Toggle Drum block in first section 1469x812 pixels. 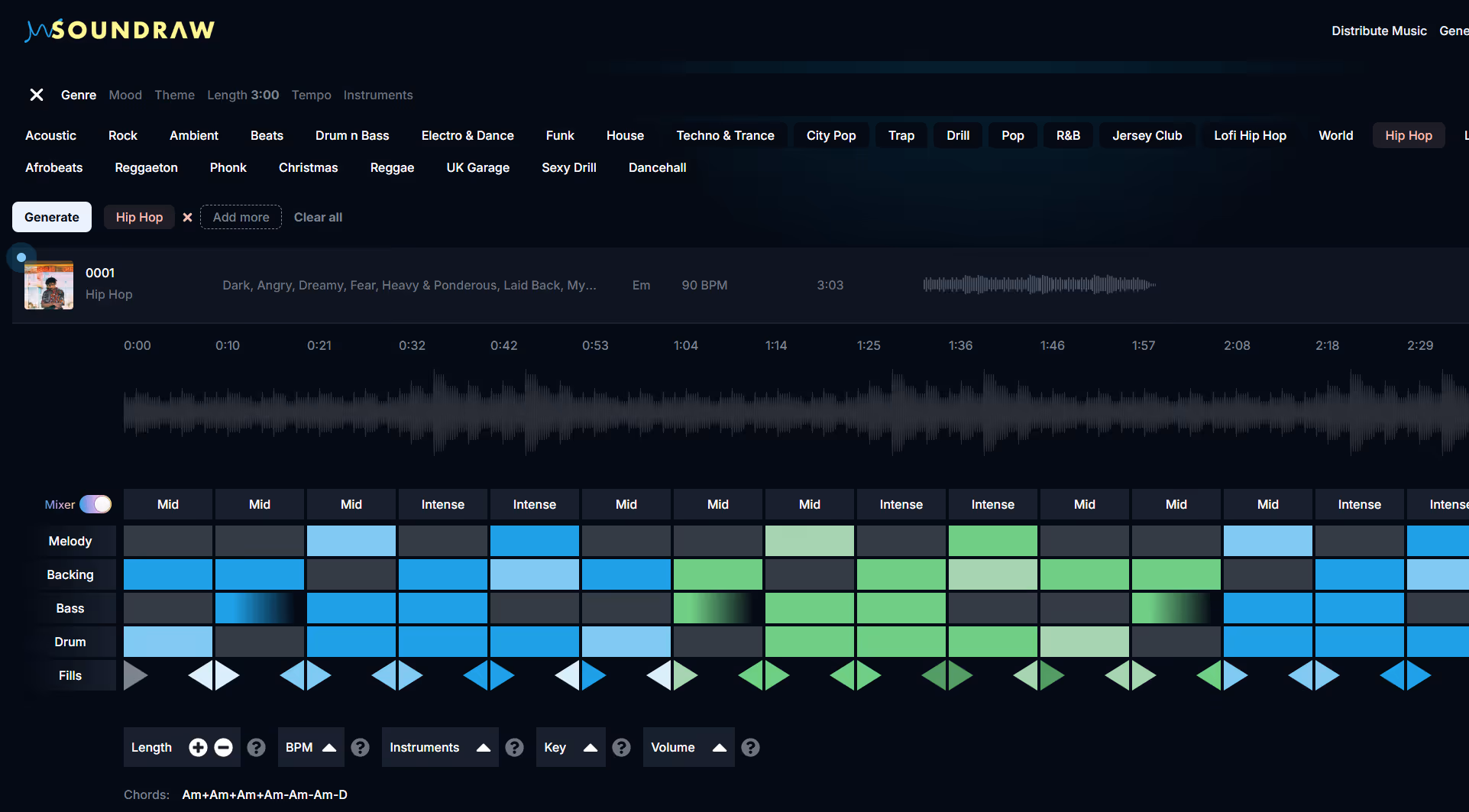pos(168,642)
